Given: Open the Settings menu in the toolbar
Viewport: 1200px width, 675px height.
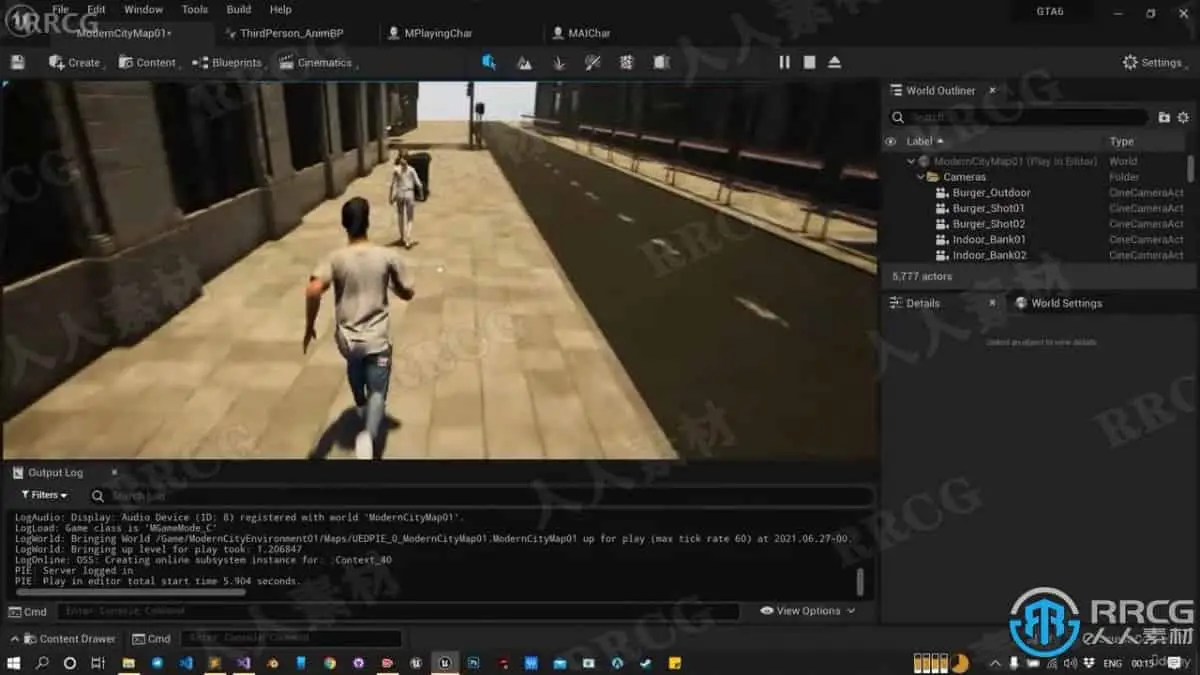Looking at the screenshot, I should pyautogui.click(x=1155, y=62).
